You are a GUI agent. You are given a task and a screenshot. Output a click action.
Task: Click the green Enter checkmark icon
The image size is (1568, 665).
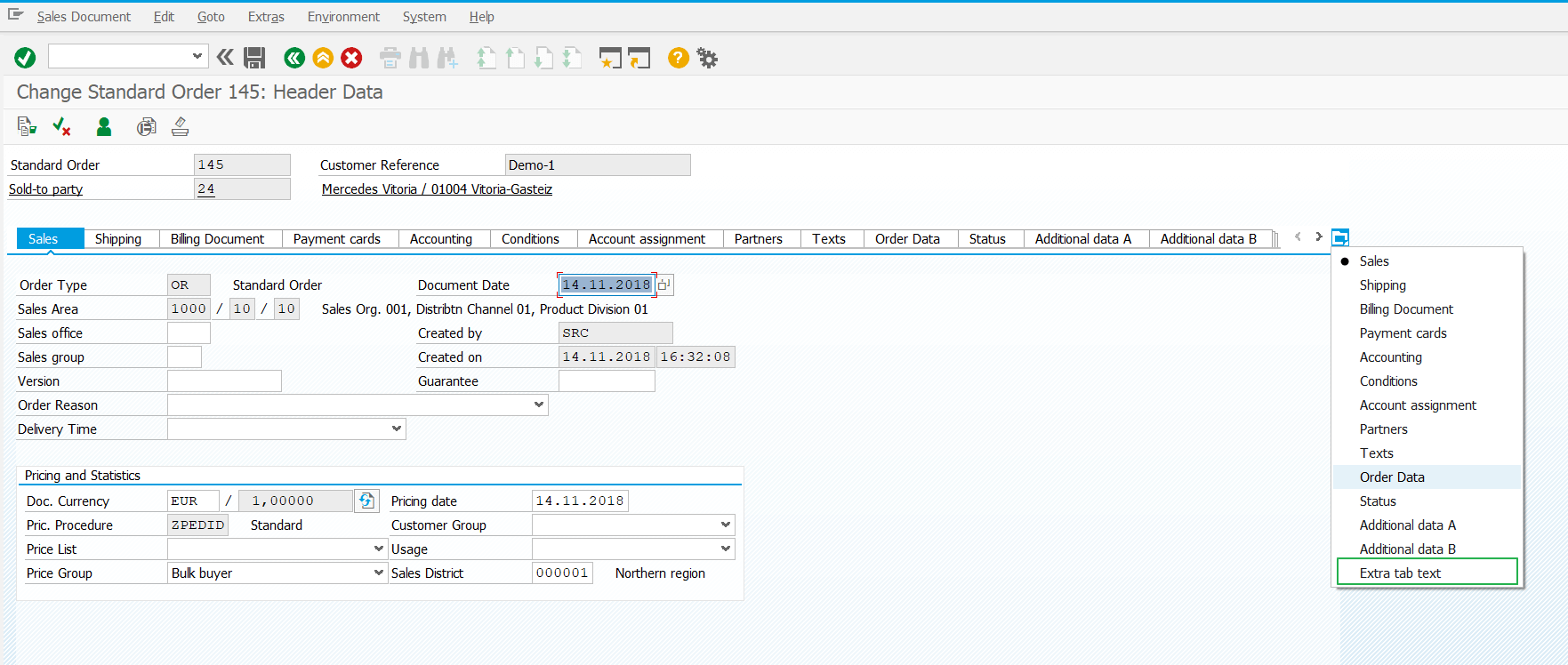pyautogui.click(x=25, y=58)
